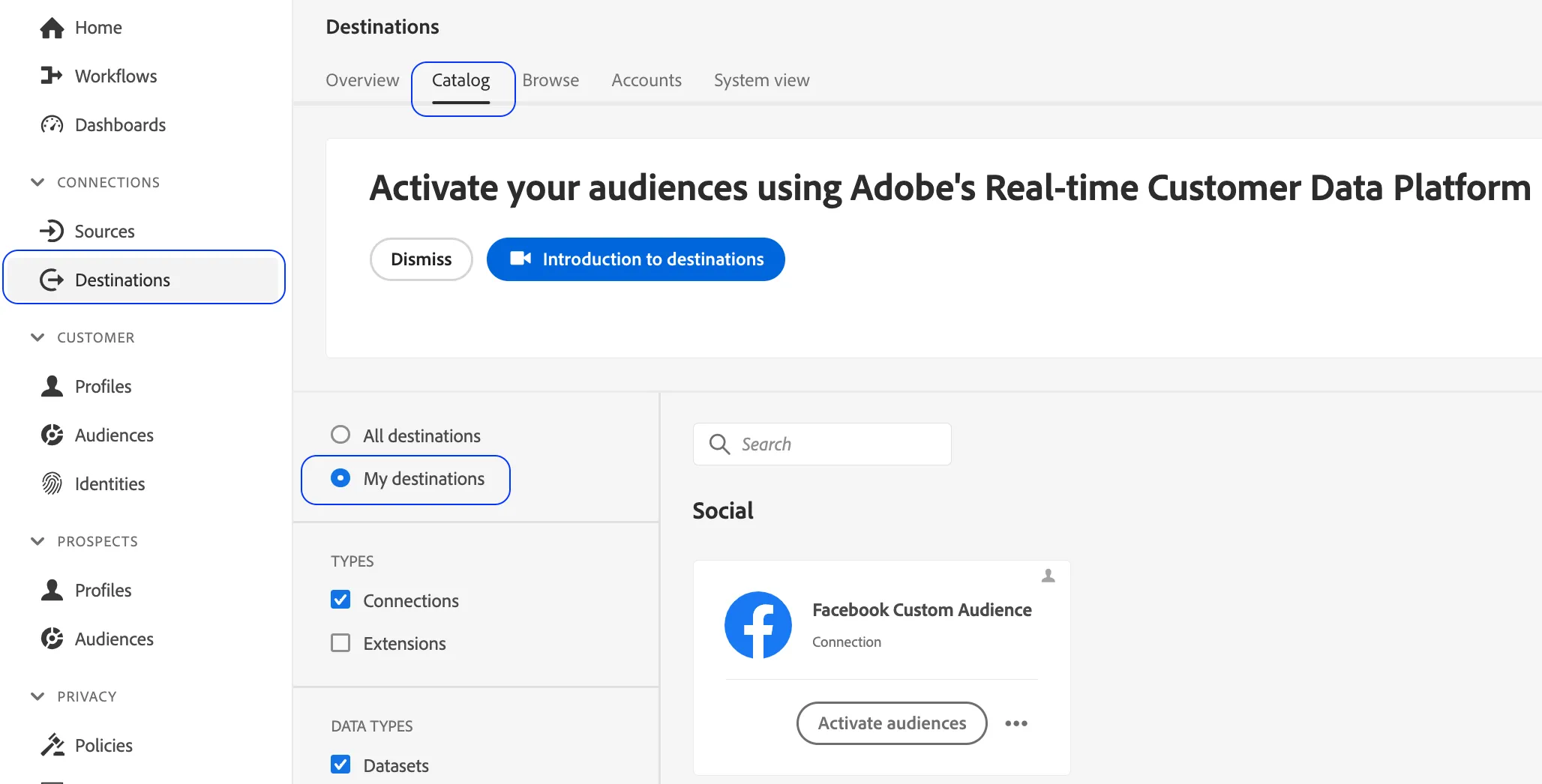Click Customer Audiences segment icon

[52, 435]
